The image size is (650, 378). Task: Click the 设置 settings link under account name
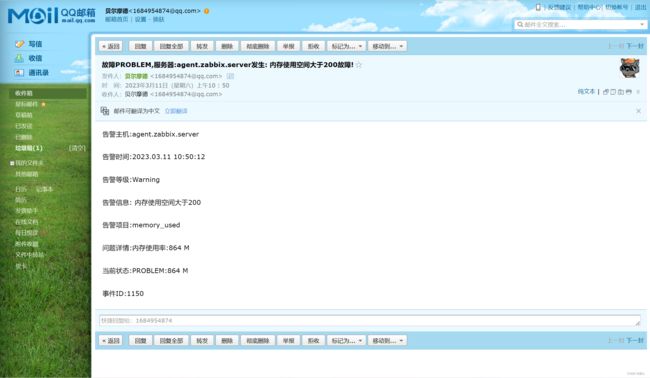point(141,19)
